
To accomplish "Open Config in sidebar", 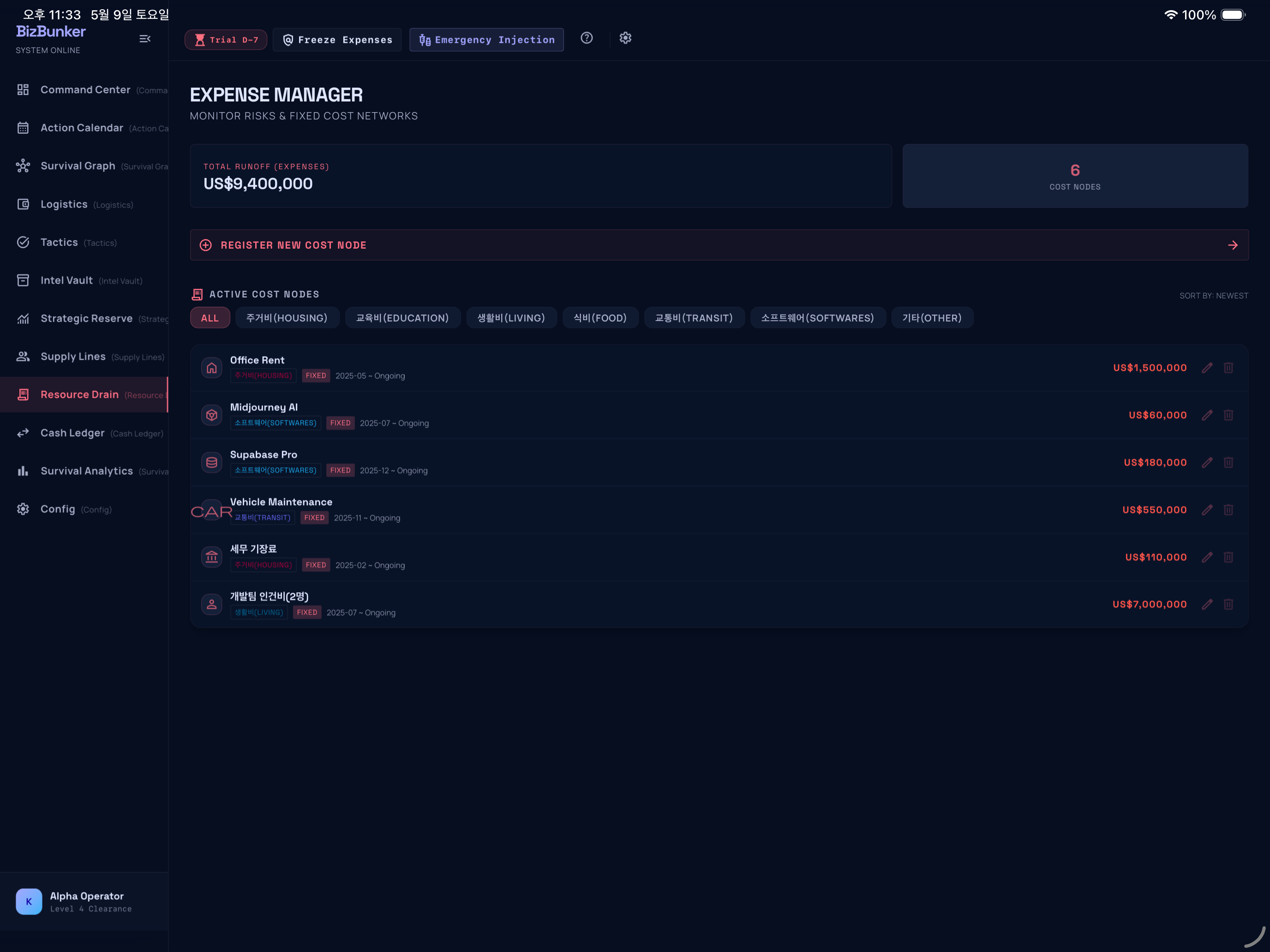I will (x=84, y=510).
